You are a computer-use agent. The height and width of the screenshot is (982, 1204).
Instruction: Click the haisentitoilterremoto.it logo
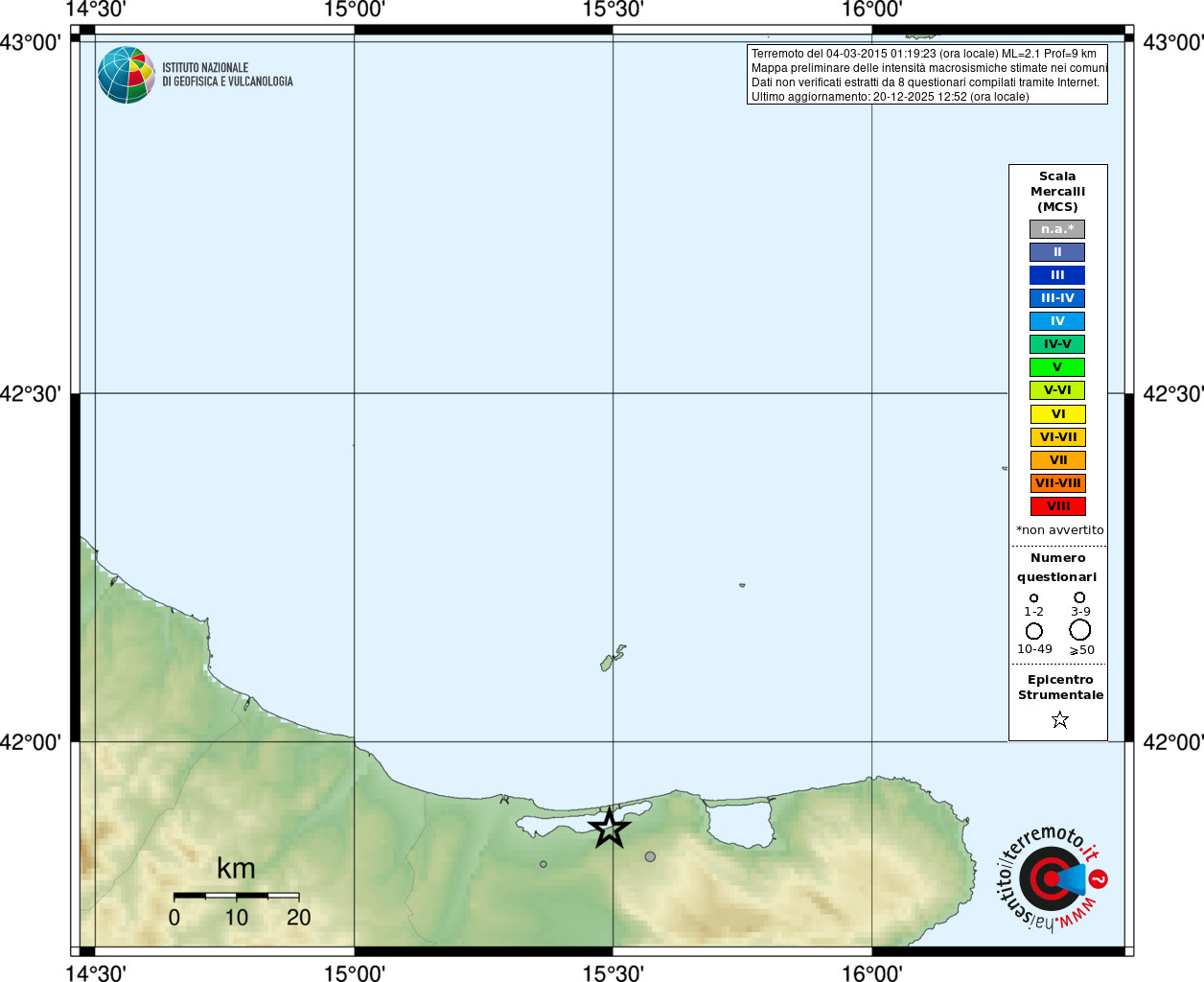(1052, 877)
